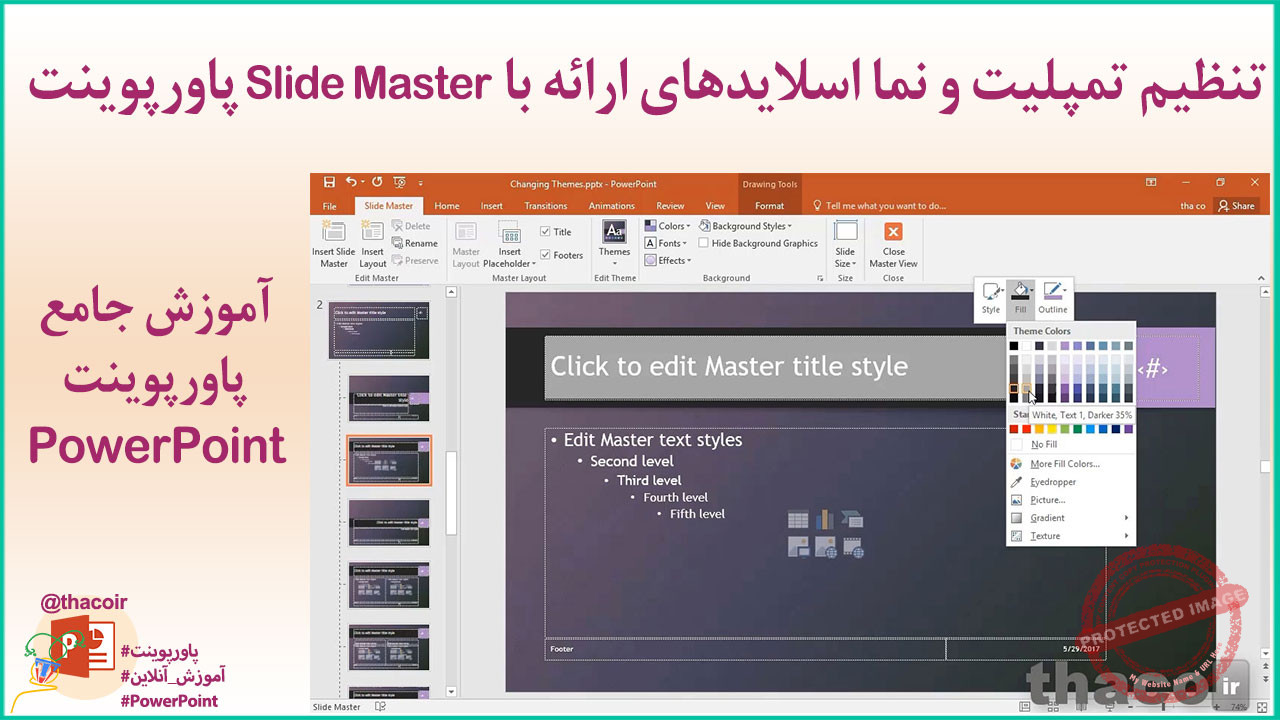Expand the Gradient submenu

click(x=1048, y=517)
